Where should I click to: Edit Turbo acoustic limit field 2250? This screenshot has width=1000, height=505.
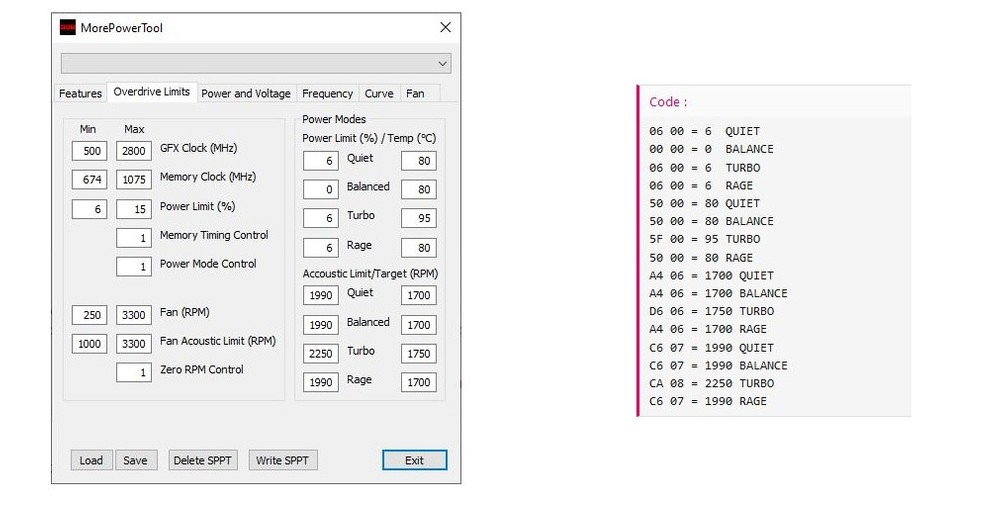tap(321, 353)
